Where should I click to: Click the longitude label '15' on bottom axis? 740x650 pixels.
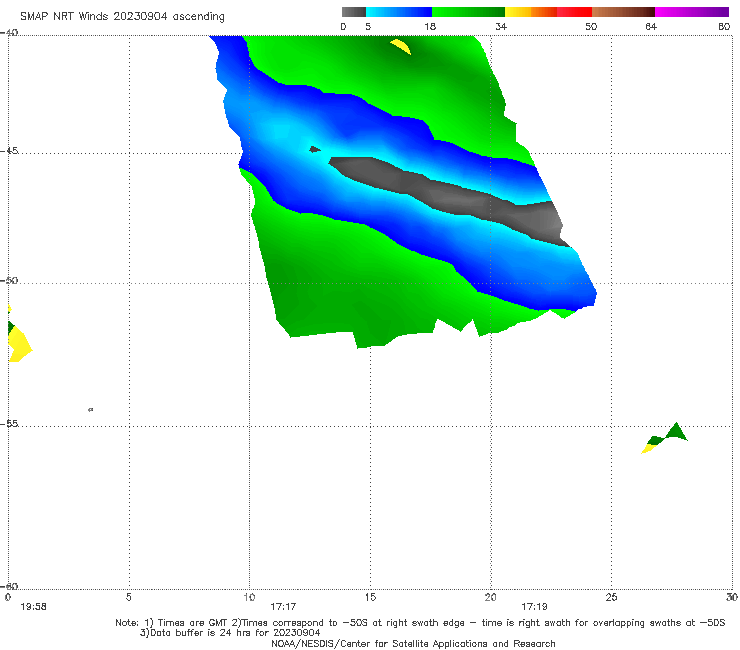pos(370,597)
